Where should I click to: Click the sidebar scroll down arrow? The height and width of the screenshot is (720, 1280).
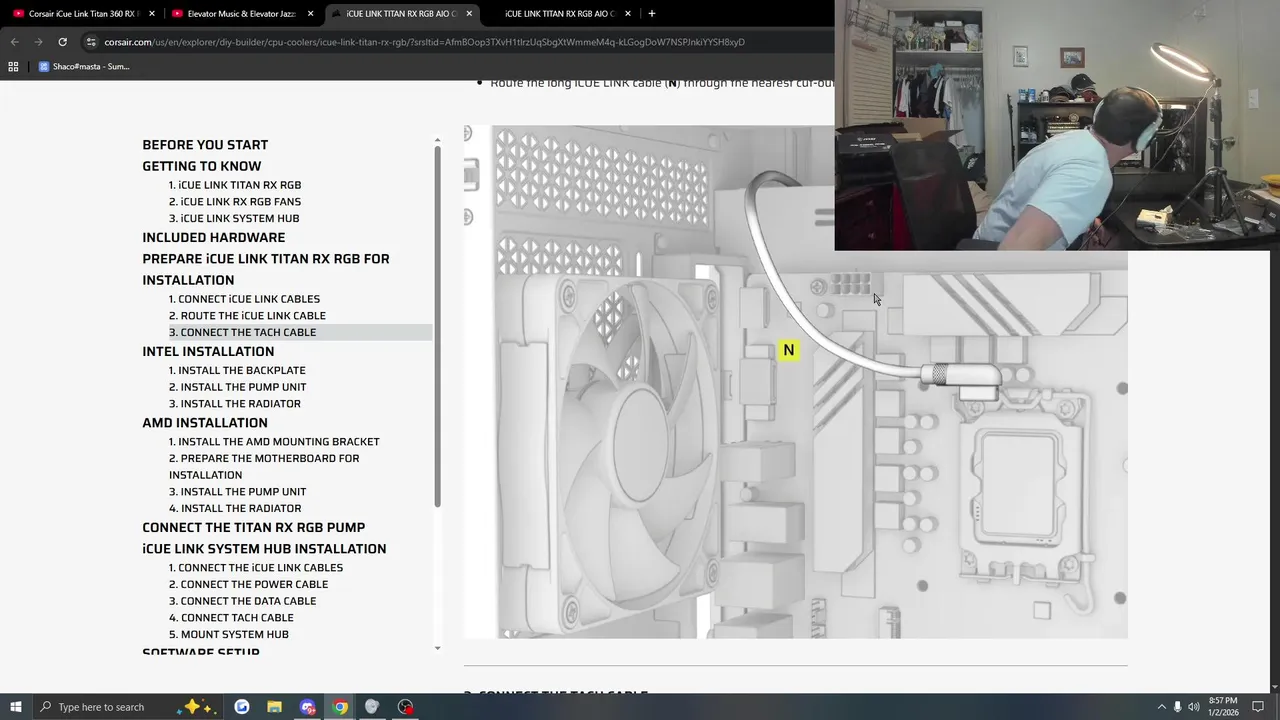click(437, 648)
